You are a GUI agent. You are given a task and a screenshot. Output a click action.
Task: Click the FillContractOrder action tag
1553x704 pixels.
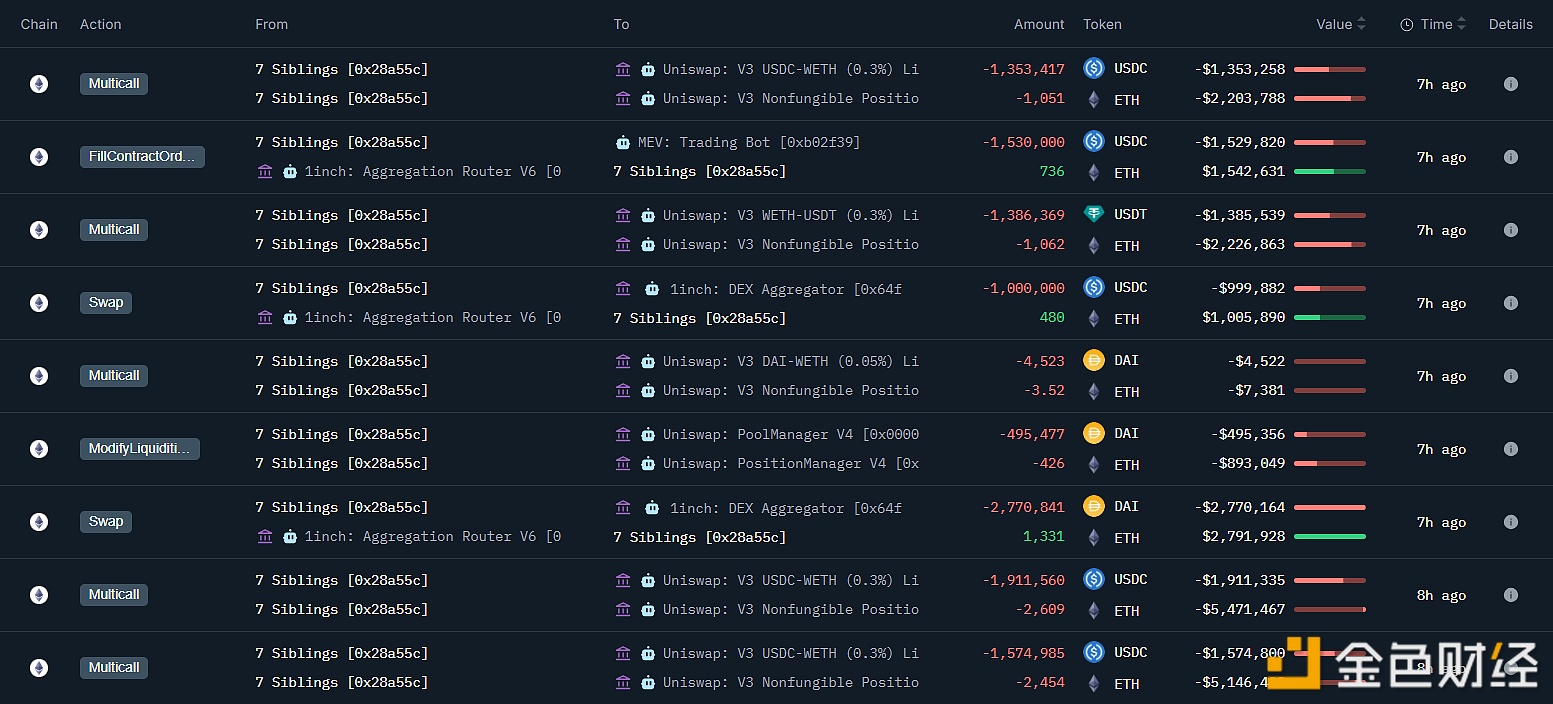[142, 157]
